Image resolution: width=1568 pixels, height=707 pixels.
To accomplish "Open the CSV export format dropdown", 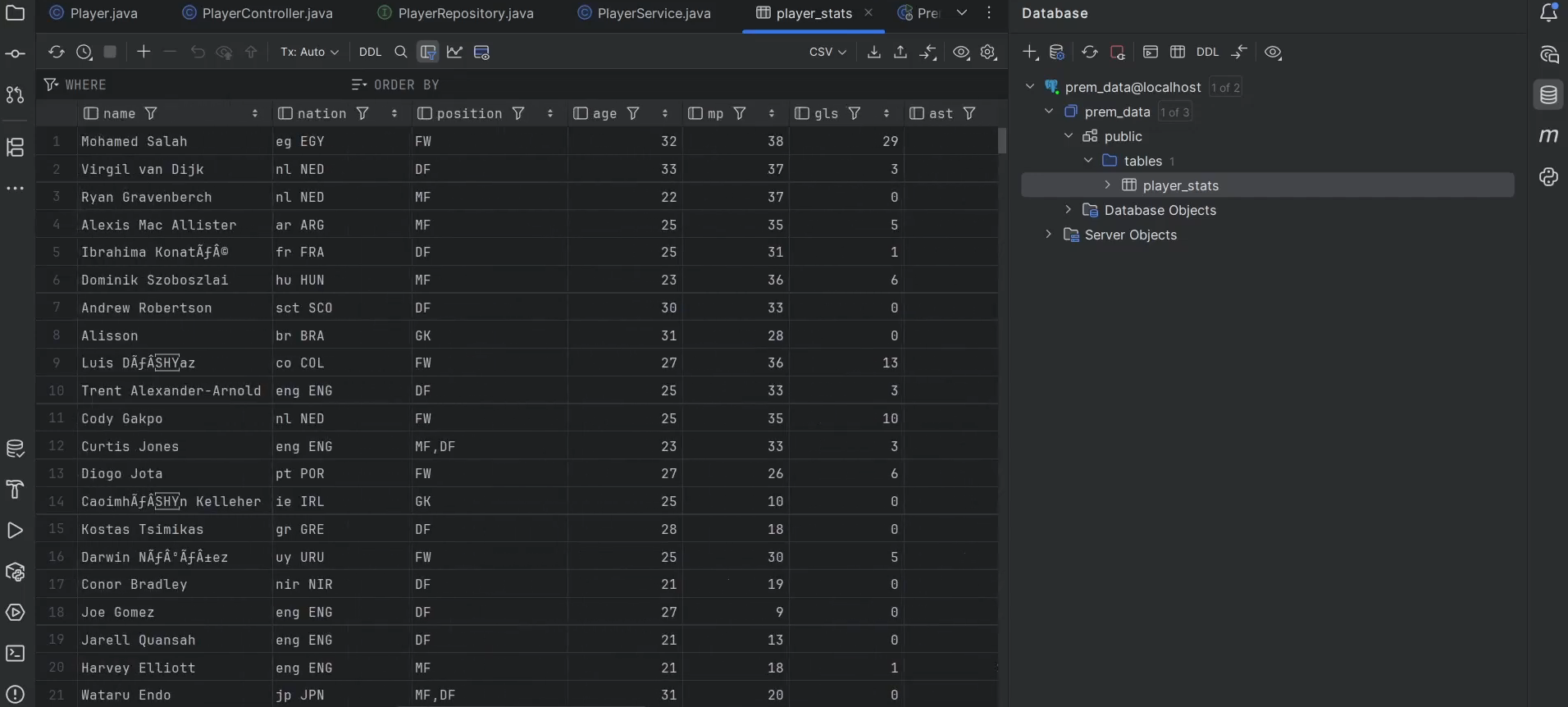I will click(827, 52).
